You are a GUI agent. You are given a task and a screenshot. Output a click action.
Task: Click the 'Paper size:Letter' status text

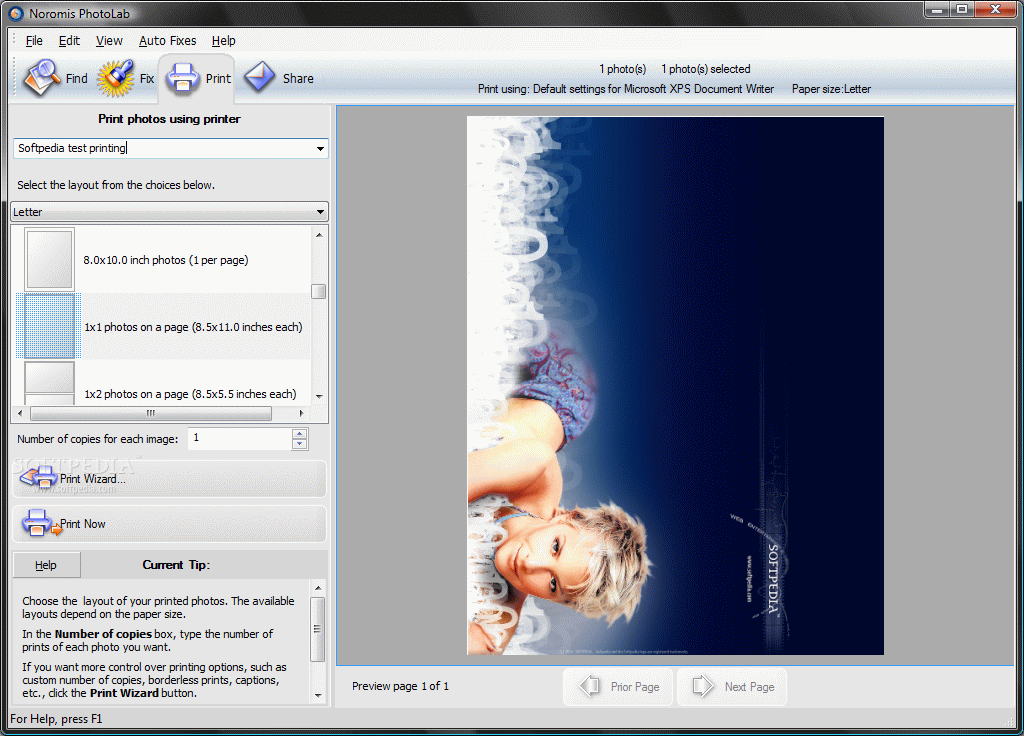[x=831, y=89]
